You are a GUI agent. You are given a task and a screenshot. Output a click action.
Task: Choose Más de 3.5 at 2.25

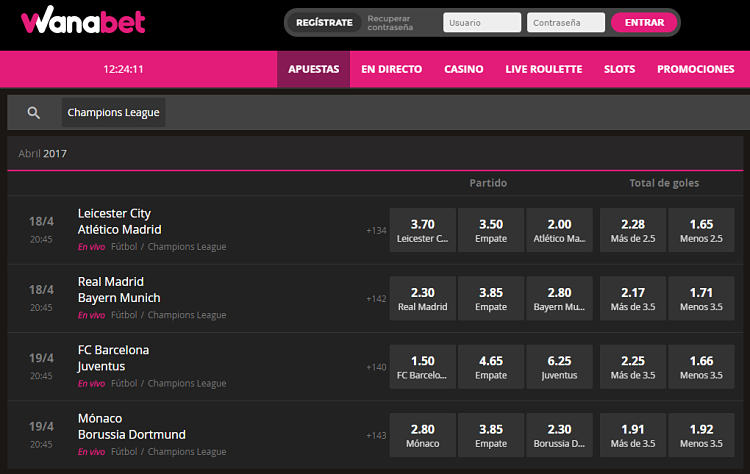(x=633, y=367)
